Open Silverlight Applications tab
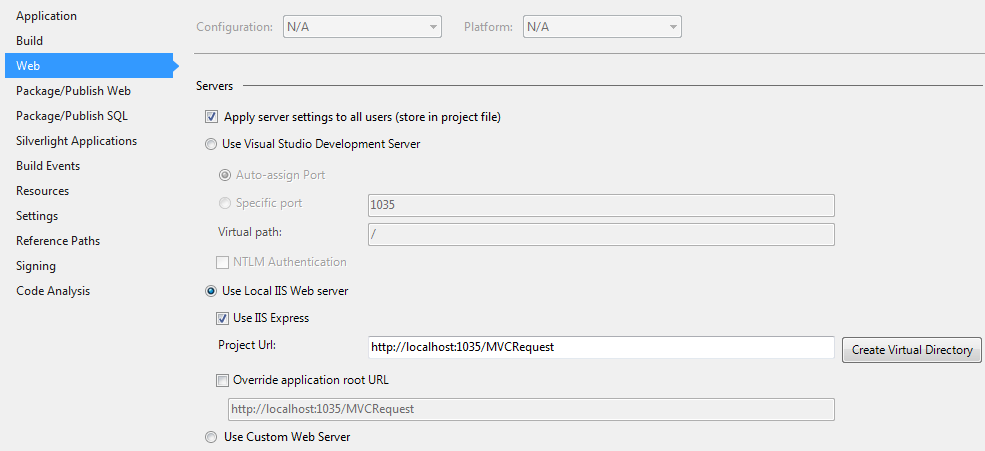 click(x=77, y=141)
